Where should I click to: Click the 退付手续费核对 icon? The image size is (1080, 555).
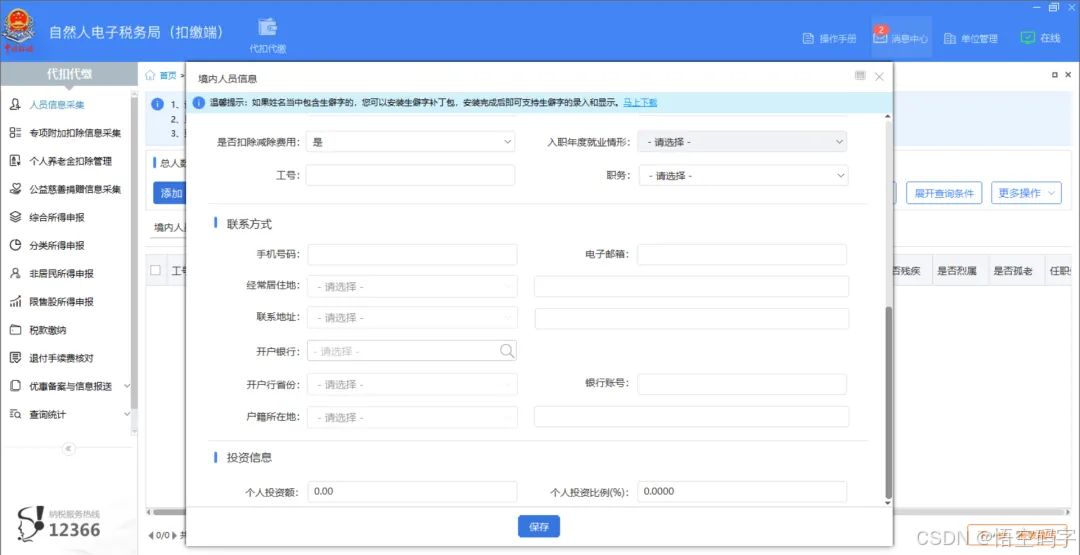pyautogui.click(x=15, y=358)
